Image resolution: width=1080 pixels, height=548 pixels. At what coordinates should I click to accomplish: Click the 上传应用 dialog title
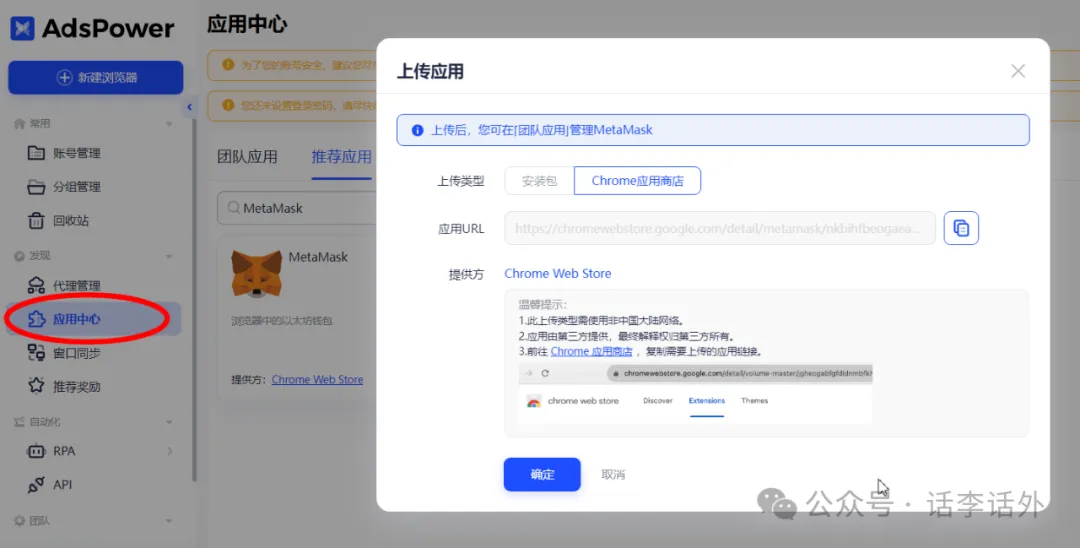point(430,72)
